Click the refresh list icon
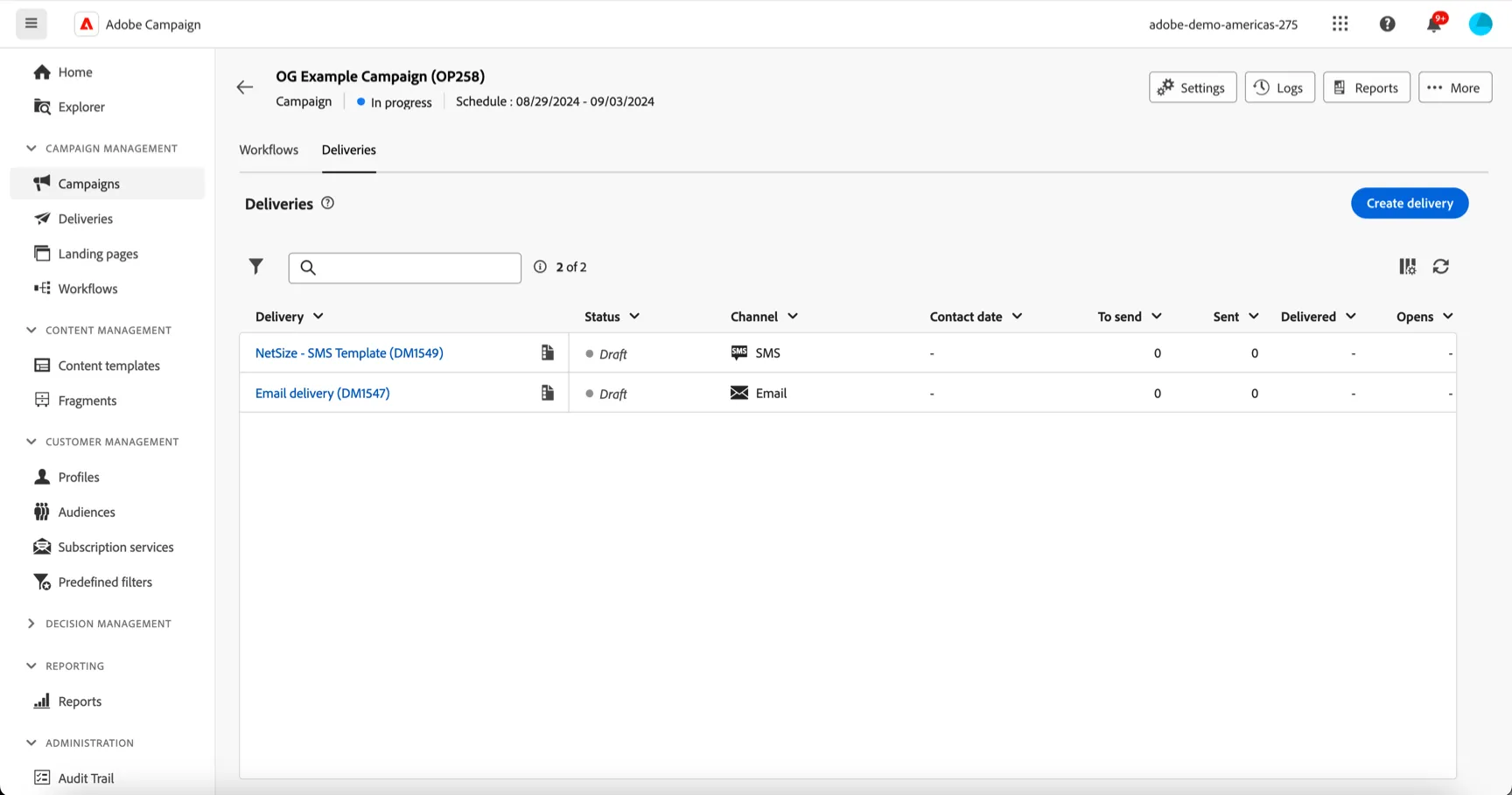Image resolution: width=1512 pixels, height=795 pixels. [x=1441, y=267]
